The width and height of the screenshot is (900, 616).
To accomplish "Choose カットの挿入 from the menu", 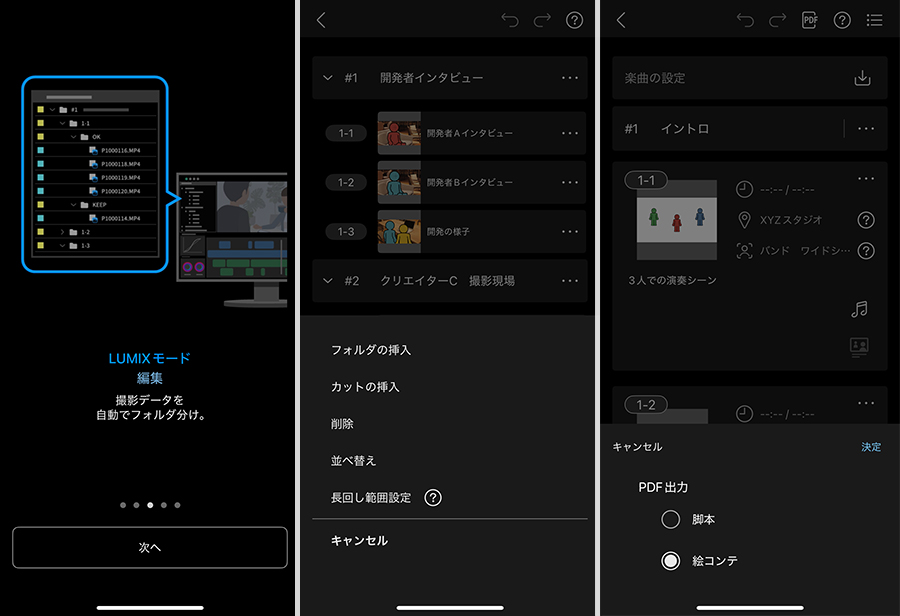I will click(366, 387).
